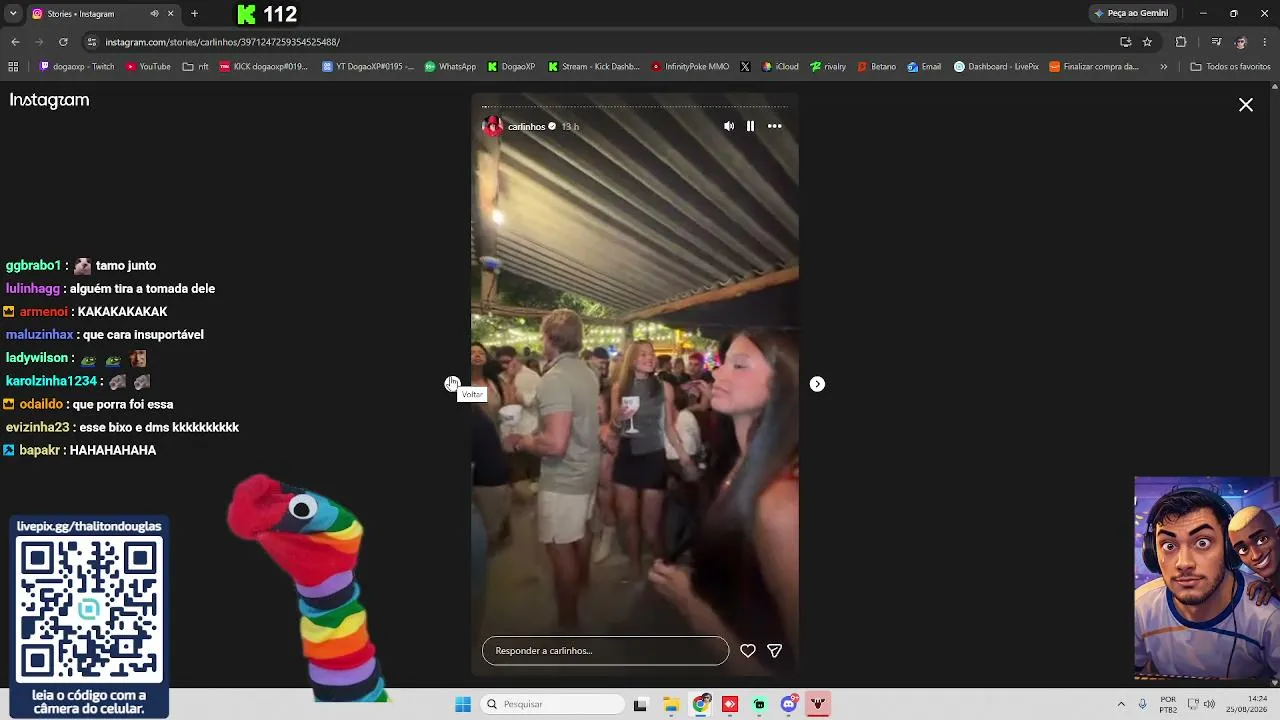Bookmark this page with the star
Viewport: 1280px width, 720px height.
point(1147,42)
